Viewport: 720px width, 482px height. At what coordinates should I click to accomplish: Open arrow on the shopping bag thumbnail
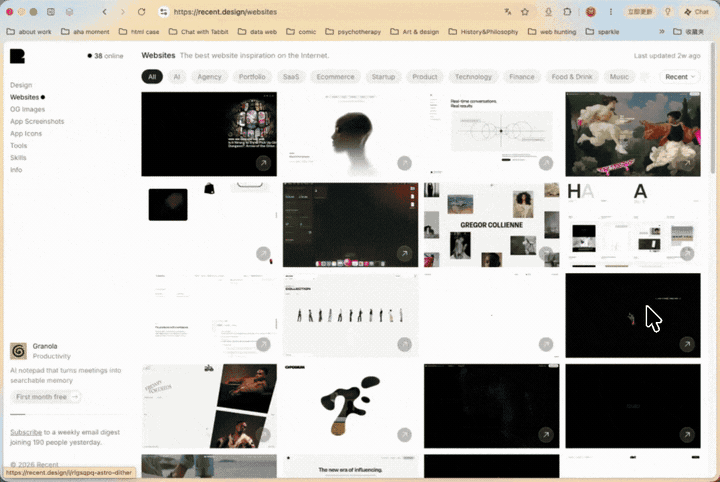tap(263, 253)
